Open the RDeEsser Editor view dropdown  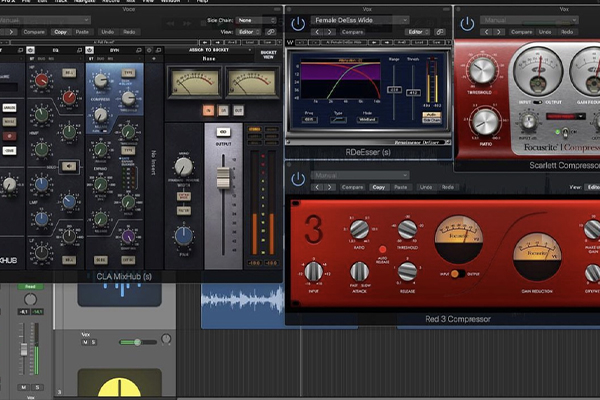click(417, 32)
